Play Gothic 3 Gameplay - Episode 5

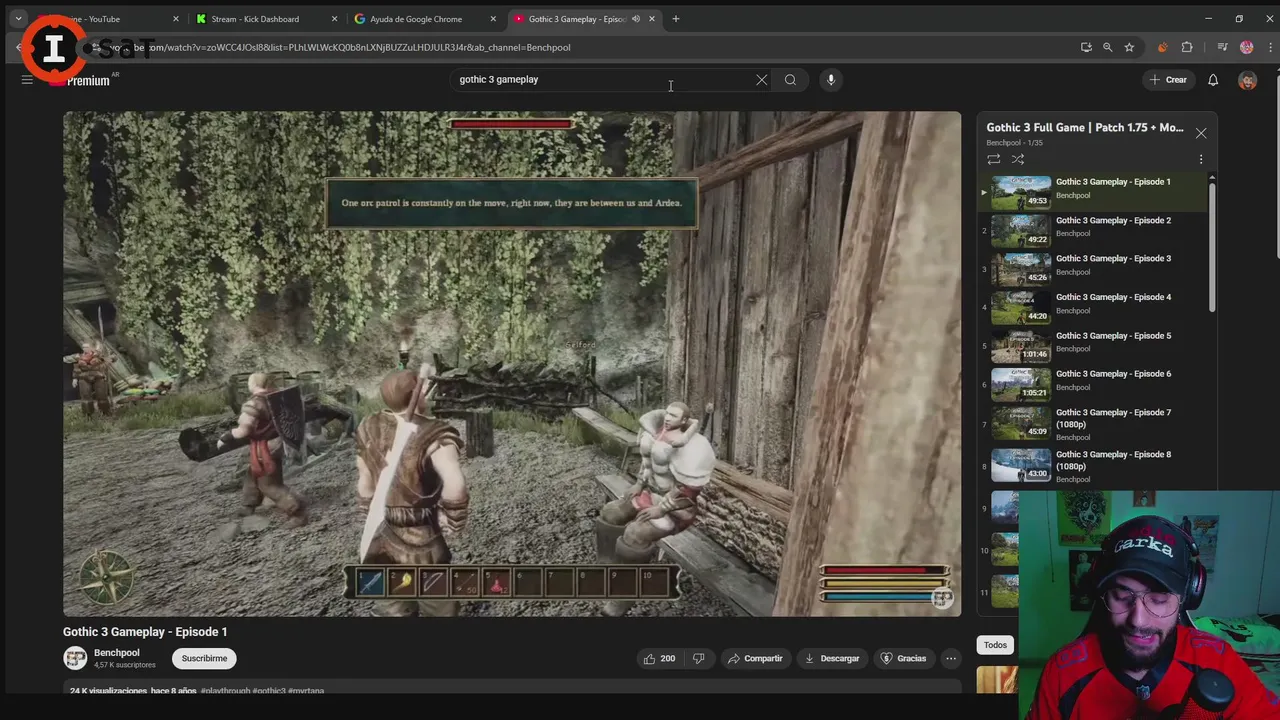[x=1094, y=346]
